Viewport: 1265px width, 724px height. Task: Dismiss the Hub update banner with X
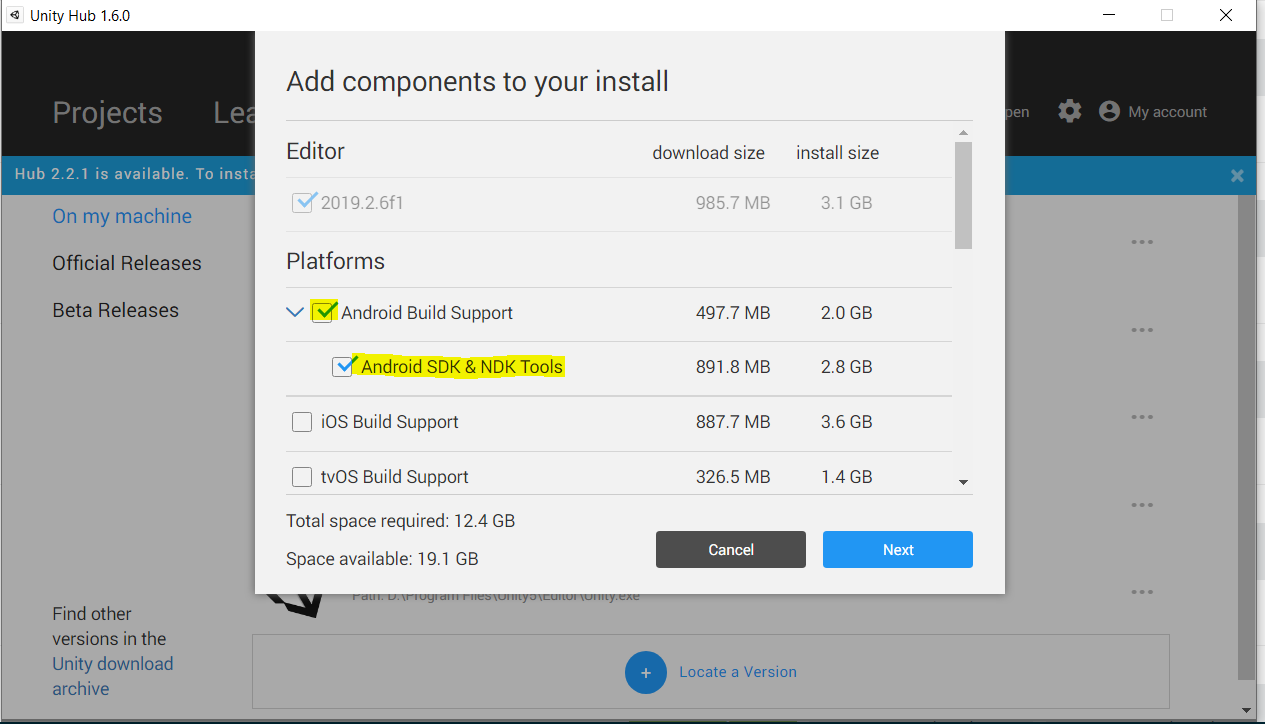[1237, 175]
